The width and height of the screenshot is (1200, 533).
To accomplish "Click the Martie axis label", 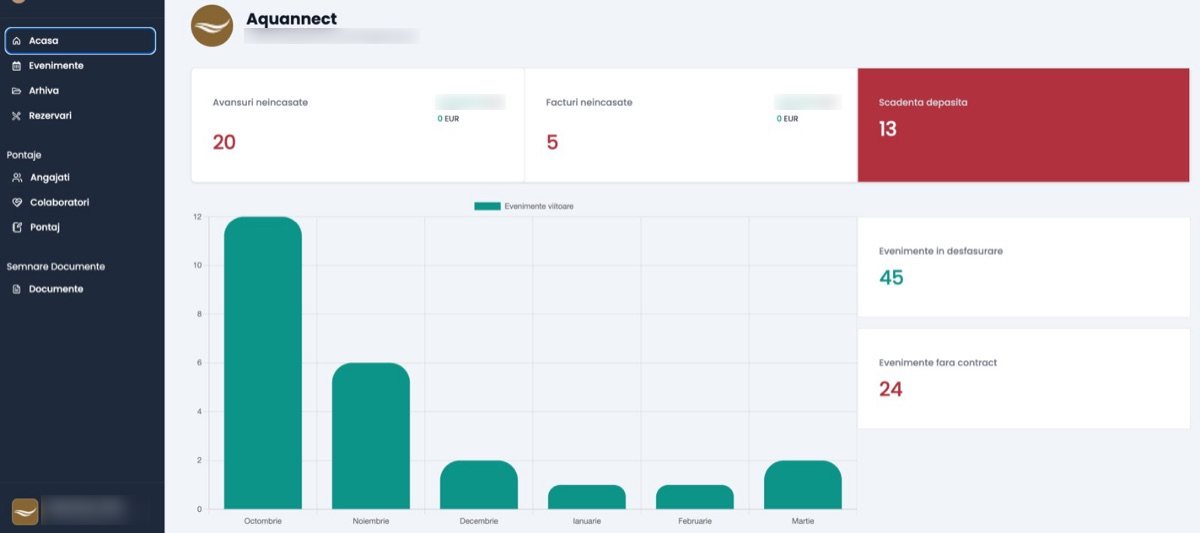I will pyautogui.click(x=803, y=521).
